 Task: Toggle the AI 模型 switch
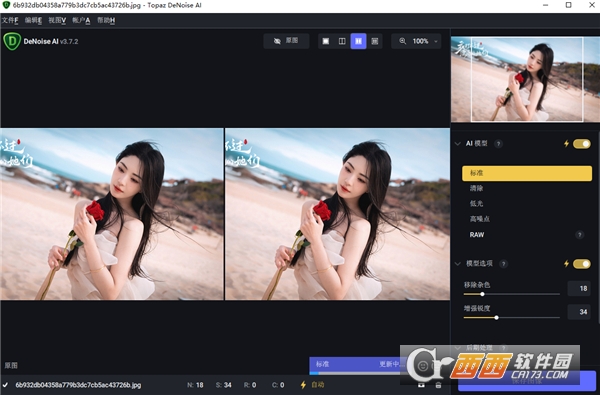click(x=582, y=144)
